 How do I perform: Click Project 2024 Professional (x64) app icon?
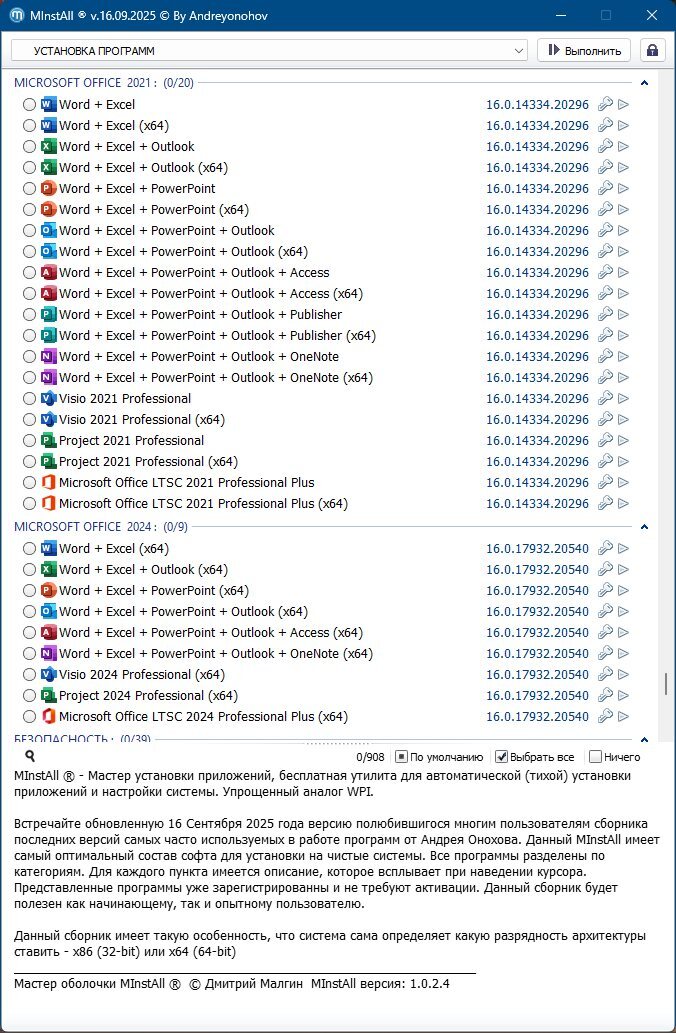pyautogui.click(x=47, y=696)
